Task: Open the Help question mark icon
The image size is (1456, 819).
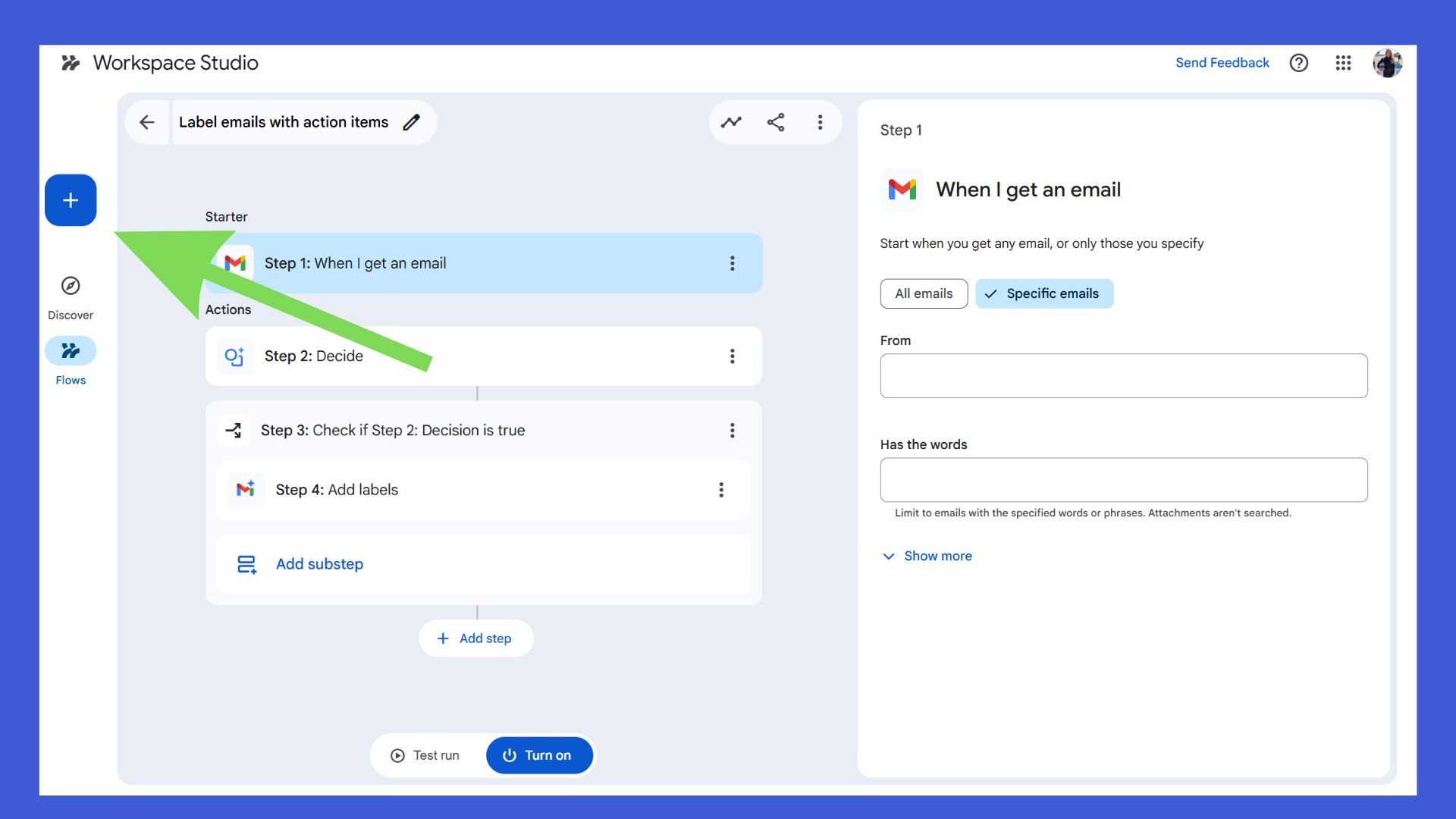Action: [x=1299, y=63]
